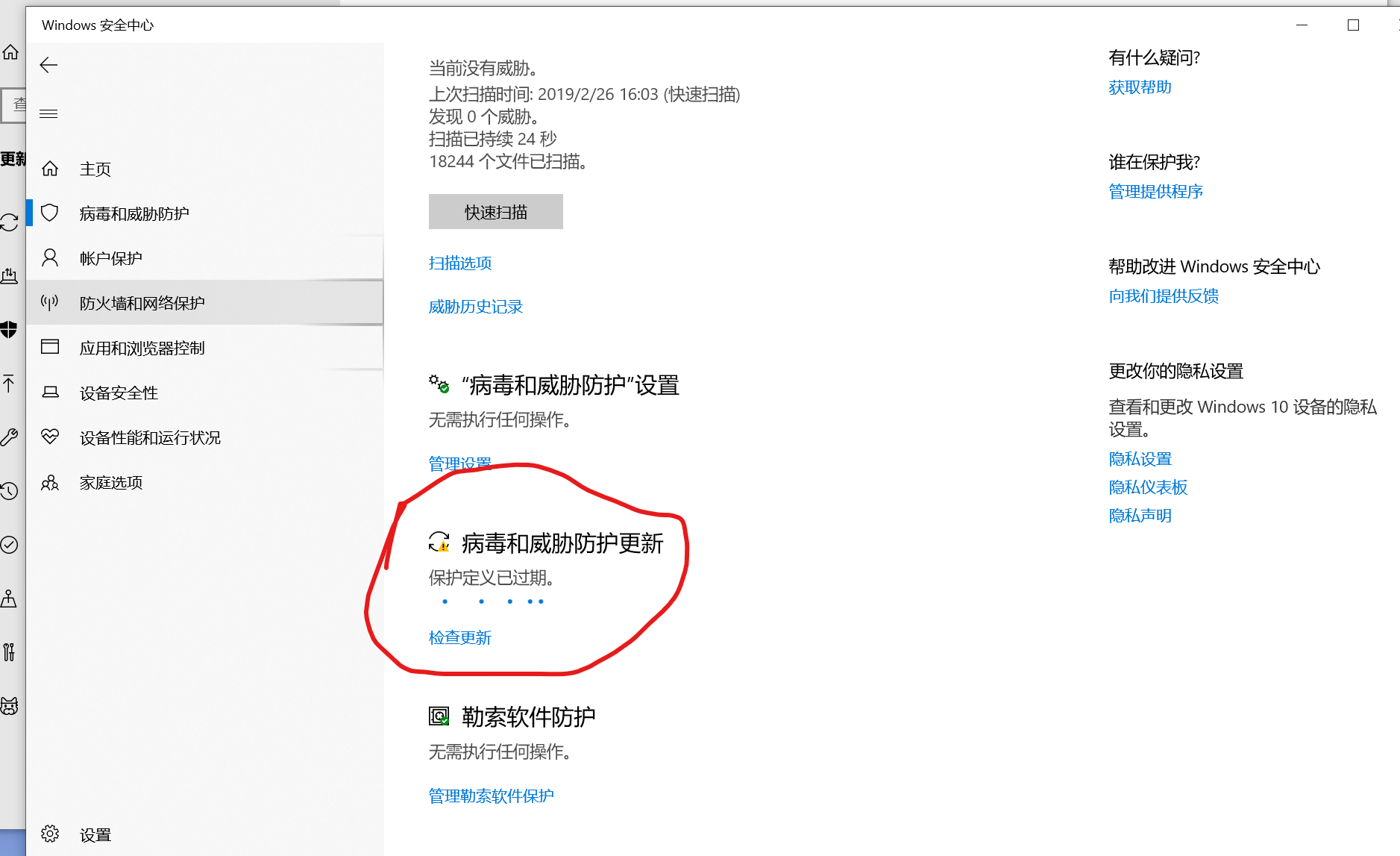Viewport: 1400px width, 856px height.
Task: Start a scan with the 快速扫描 button
Action: (496, 212)
